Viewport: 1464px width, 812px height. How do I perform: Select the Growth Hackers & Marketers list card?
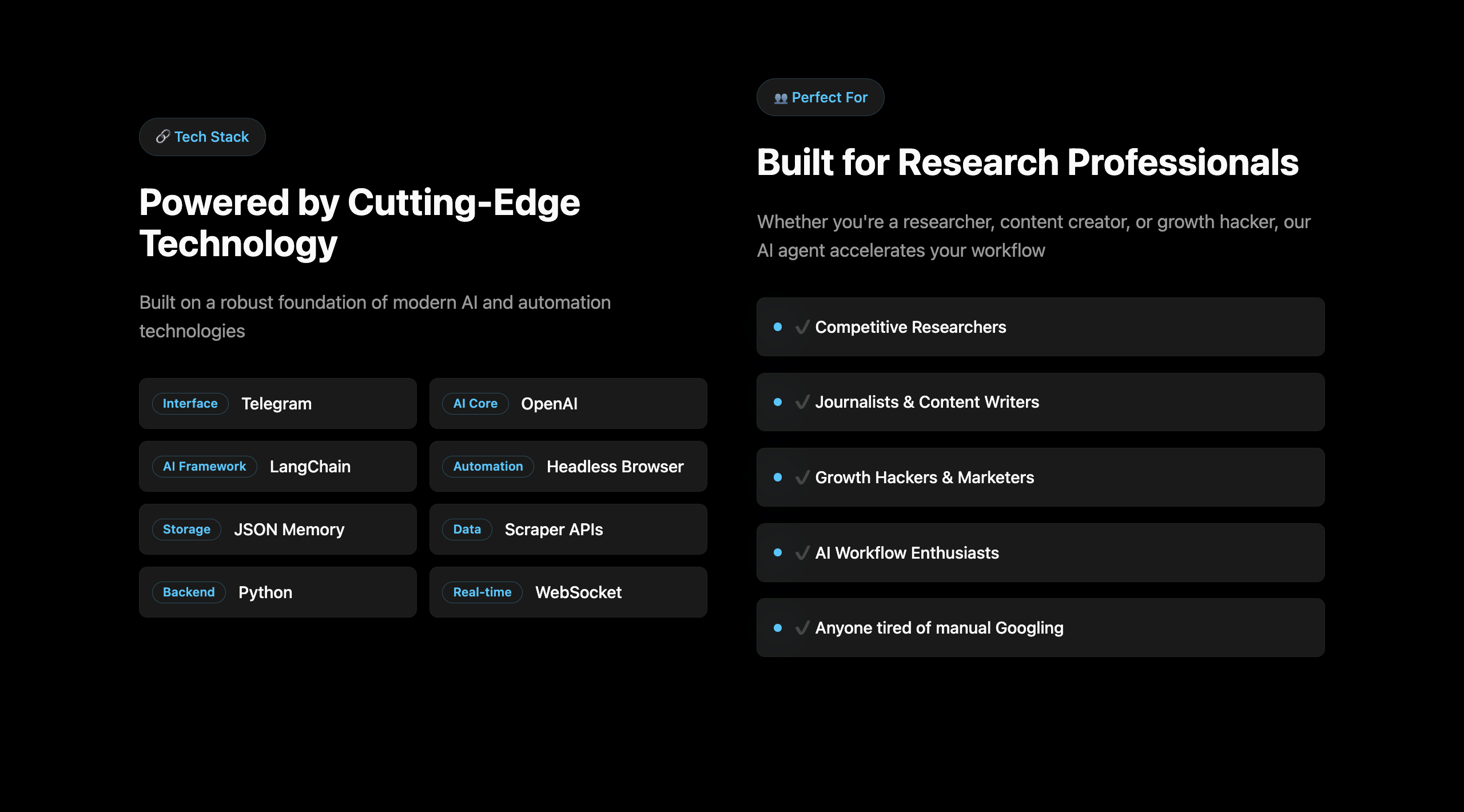1041,477
